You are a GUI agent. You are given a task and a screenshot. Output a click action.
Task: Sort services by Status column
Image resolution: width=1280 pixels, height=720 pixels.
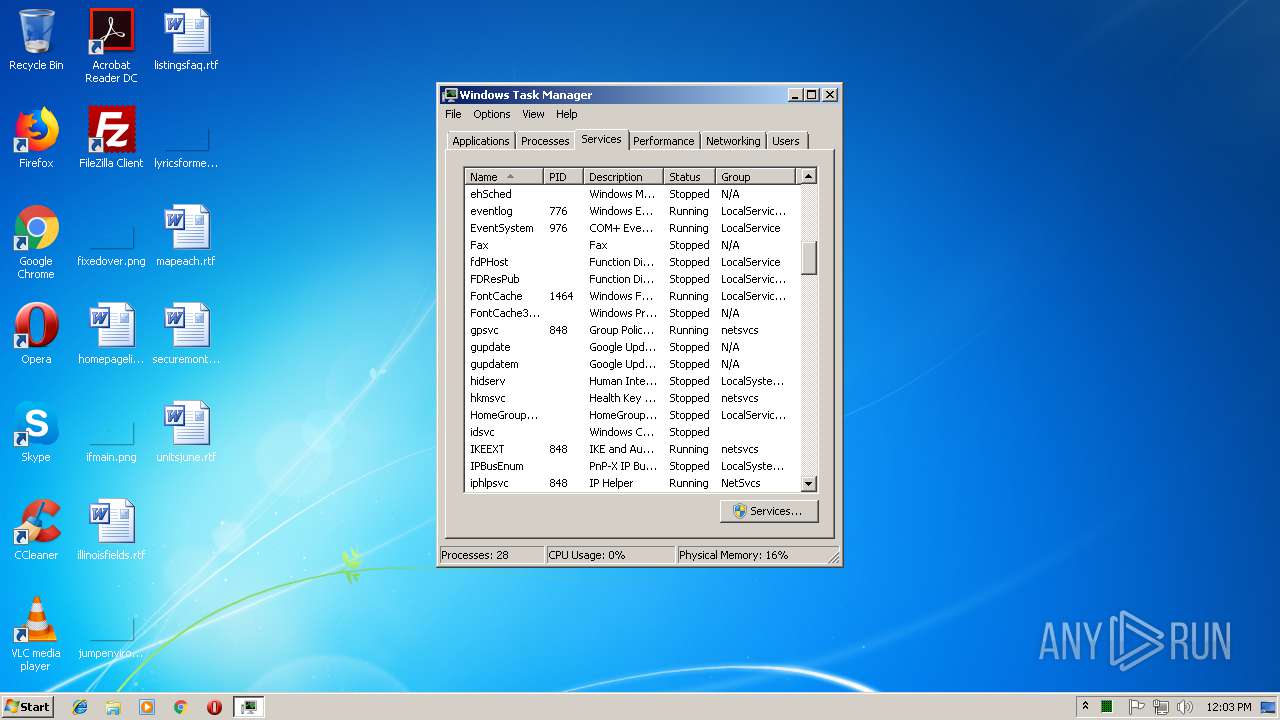[690, 177]
